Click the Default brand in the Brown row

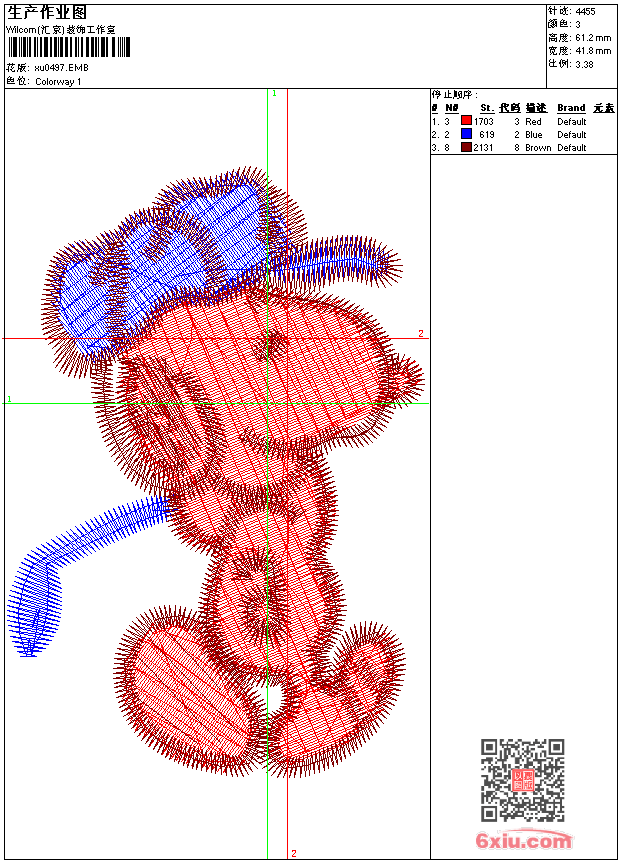(x=572, y=148)
